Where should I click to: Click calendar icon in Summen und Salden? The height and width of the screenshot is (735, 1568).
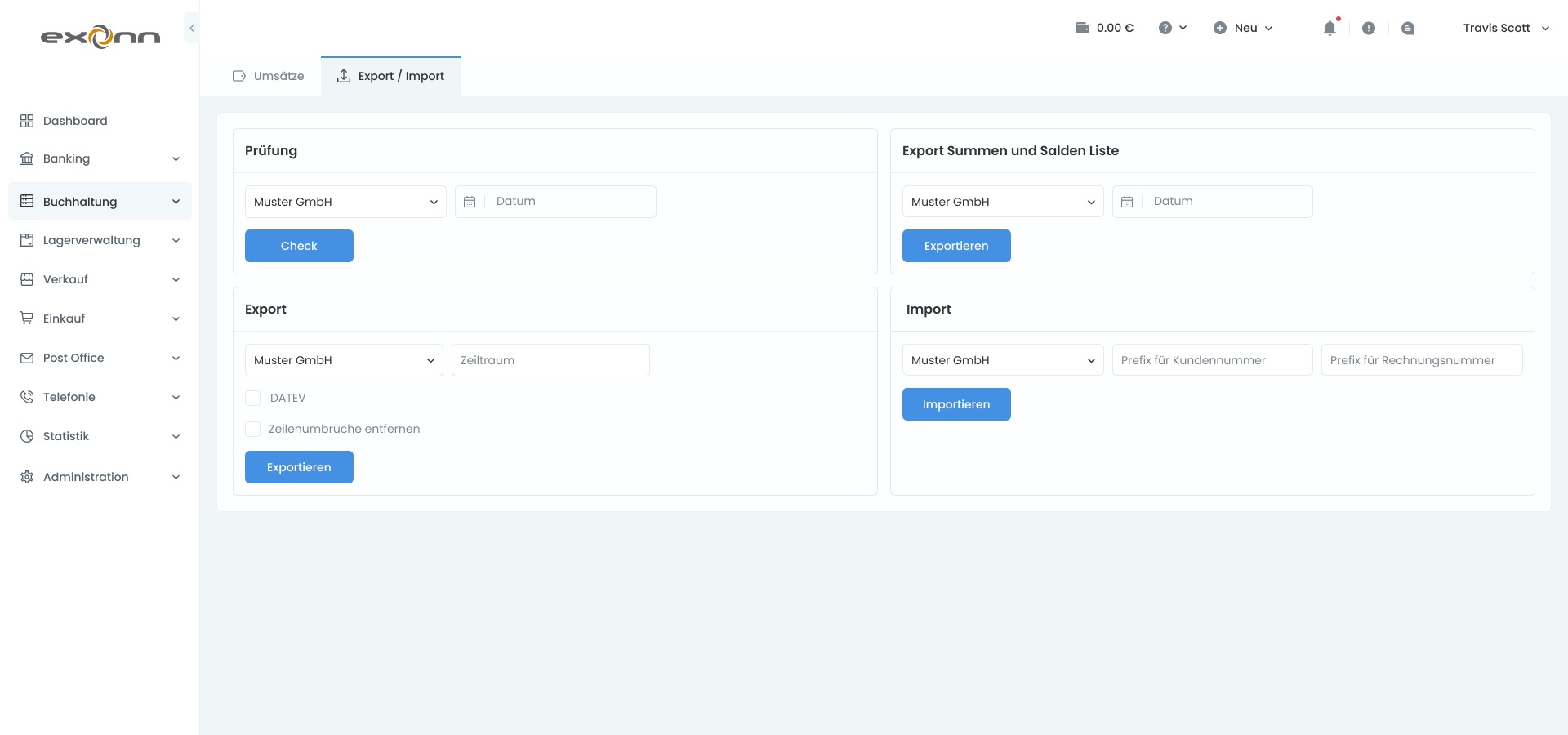coord(1127,202)
